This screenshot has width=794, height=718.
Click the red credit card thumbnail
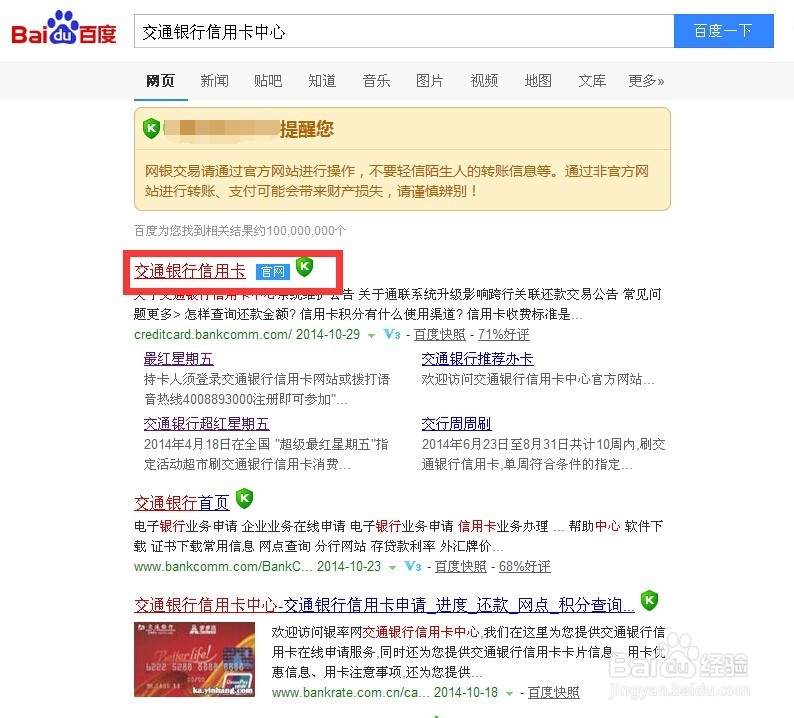coord(194,659)
